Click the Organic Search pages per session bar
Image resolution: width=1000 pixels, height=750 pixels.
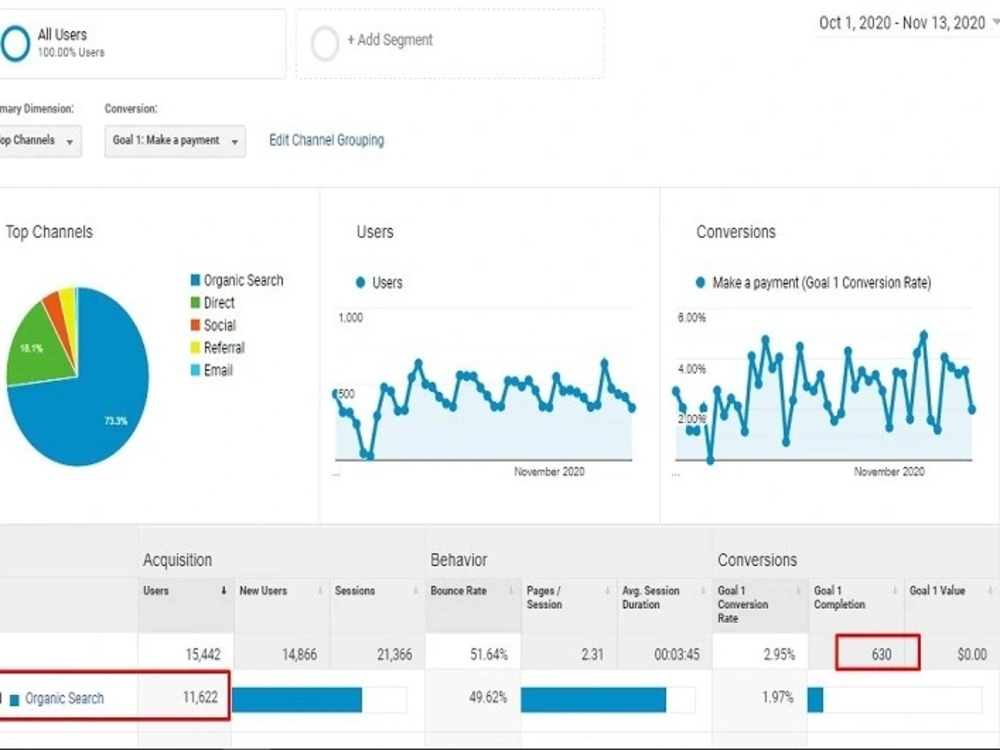[593, 700]
